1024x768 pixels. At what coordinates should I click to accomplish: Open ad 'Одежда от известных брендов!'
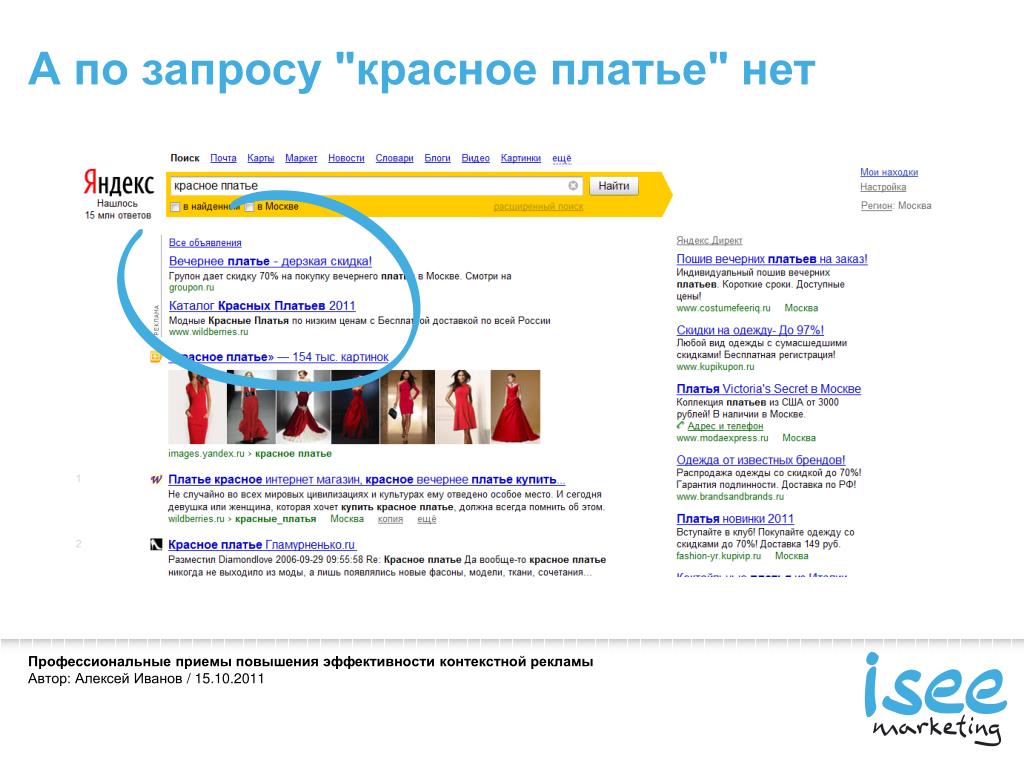point(761,460)
